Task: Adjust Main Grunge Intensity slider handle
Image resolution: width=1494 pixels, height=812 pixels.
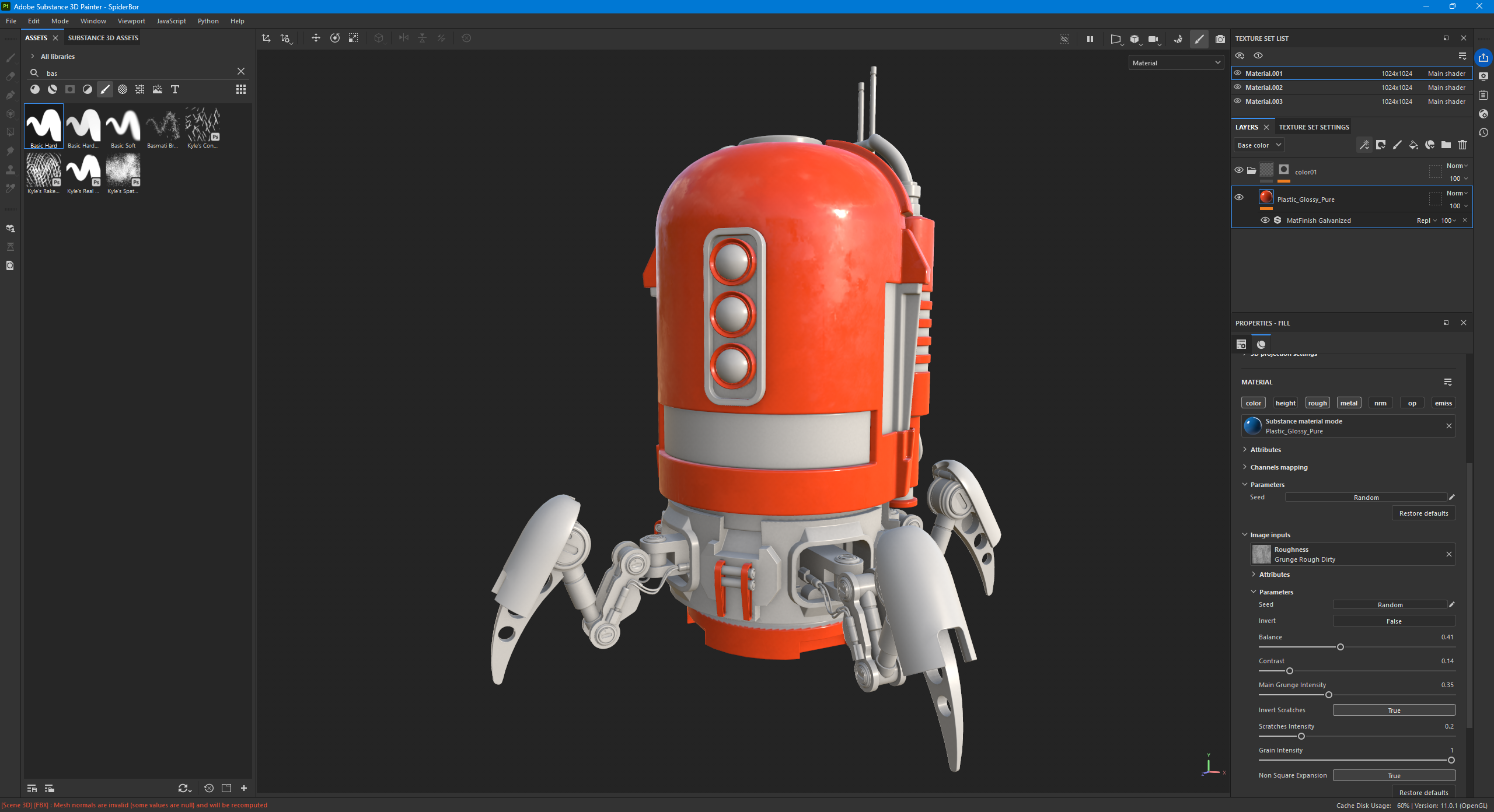Action: pyautogui.click(x=1328, y=695)
